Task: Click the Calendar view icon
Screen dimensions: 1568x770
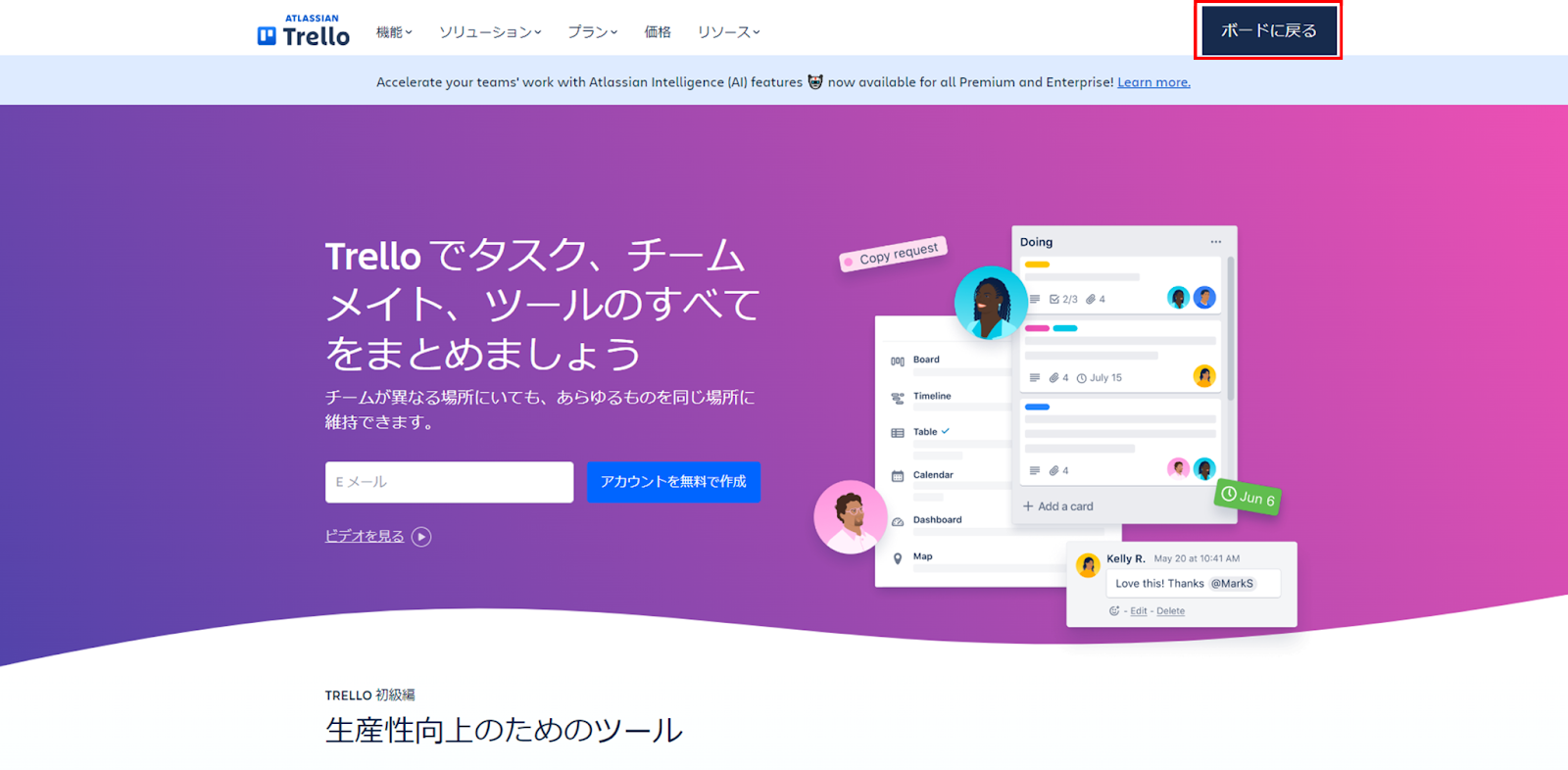Action: click(897, 476)
